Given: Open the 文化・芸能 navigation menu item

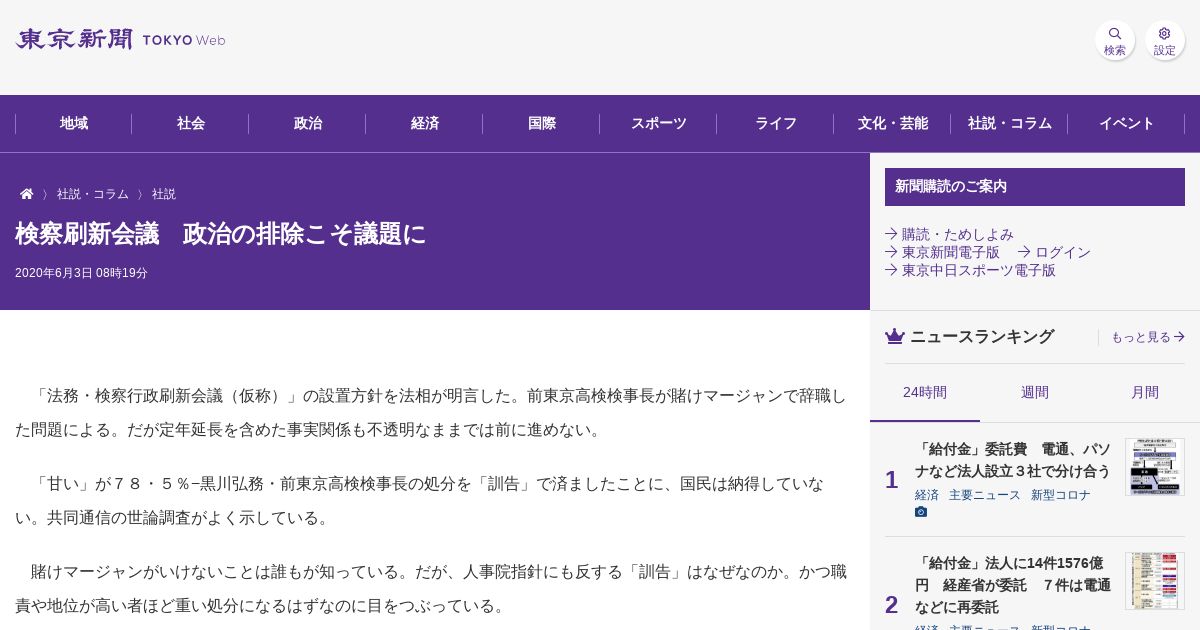Looking at the screenshot, I should pos(893,123).
